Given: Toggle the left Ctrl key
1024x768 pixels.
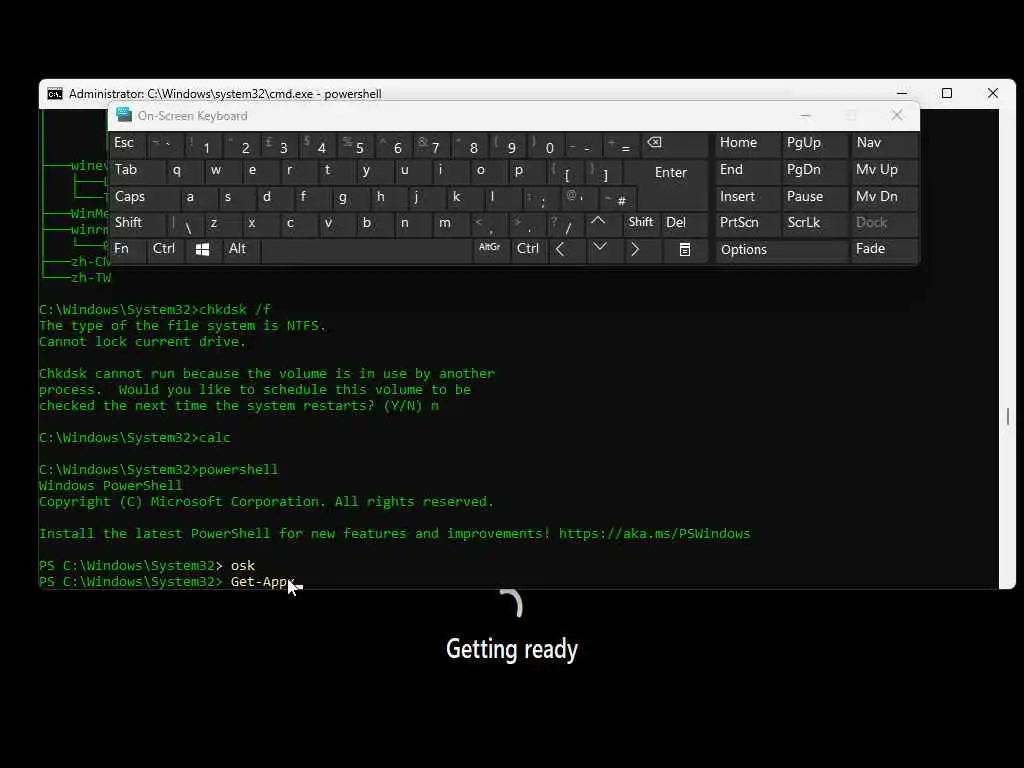Looking at the screenshot, I should tap(164, 249).
